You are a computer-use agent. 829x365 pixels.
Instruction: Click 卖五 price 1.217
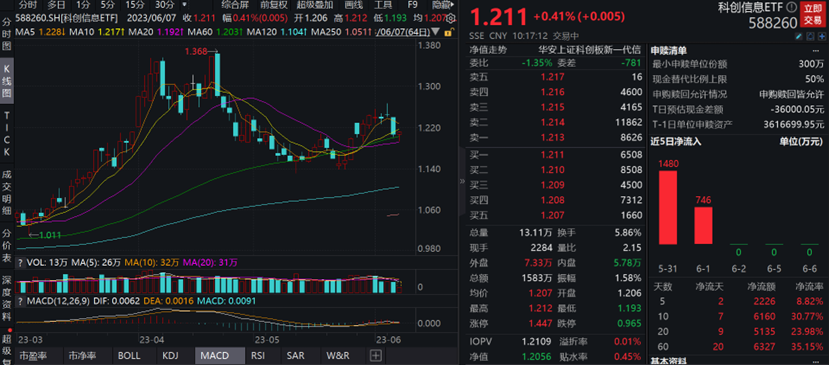coord(552,77)
